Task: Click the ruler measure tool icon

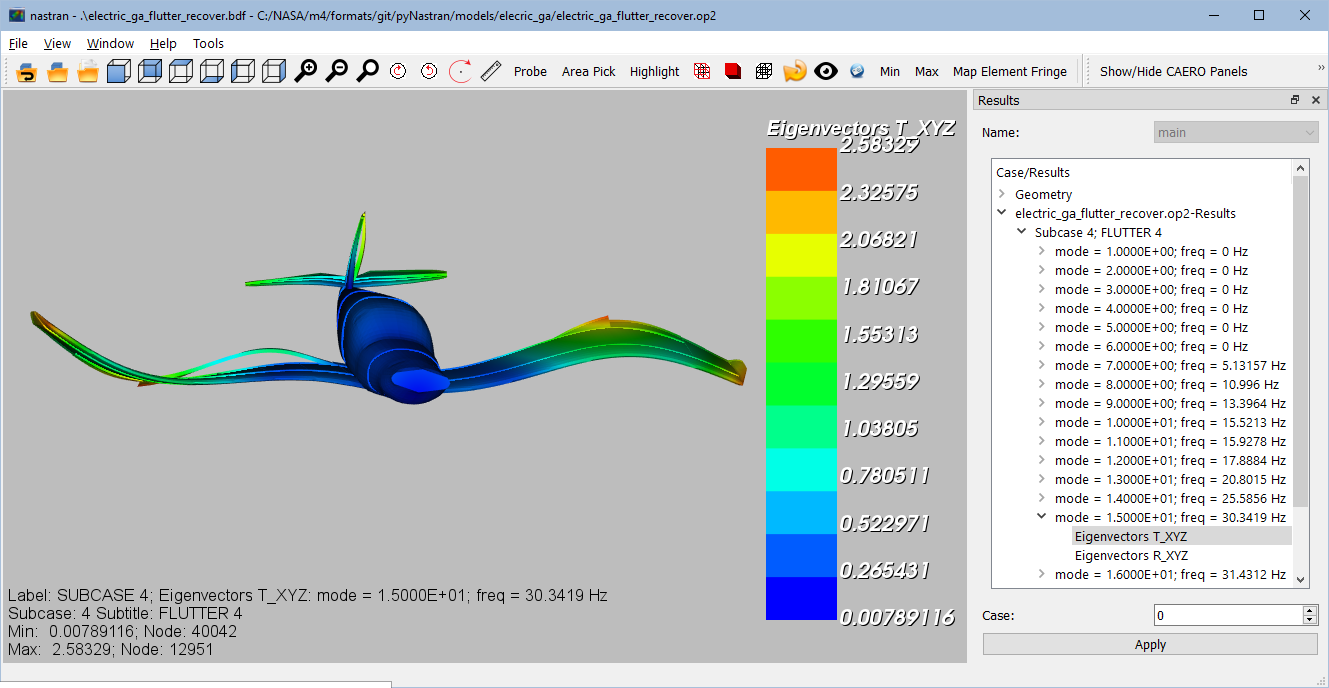Action: click(491, 71)
